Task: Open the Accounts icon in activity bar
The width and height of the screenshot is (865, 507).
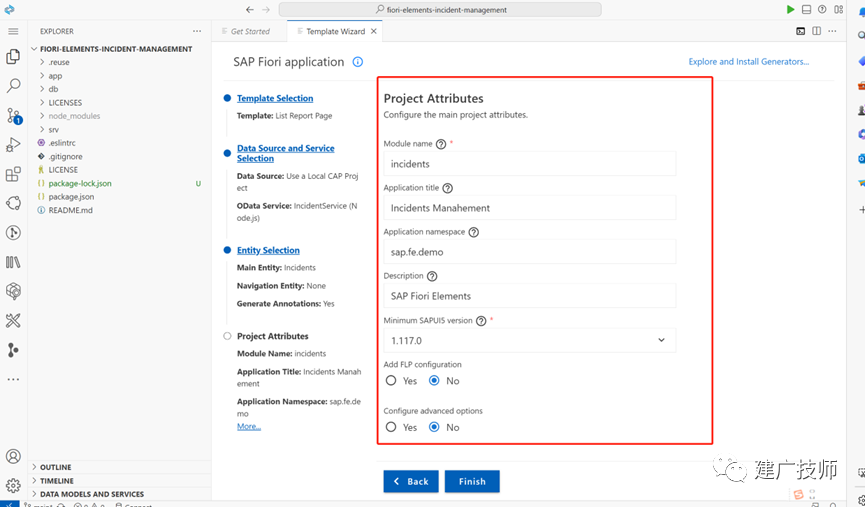Action: pos(13,456)
